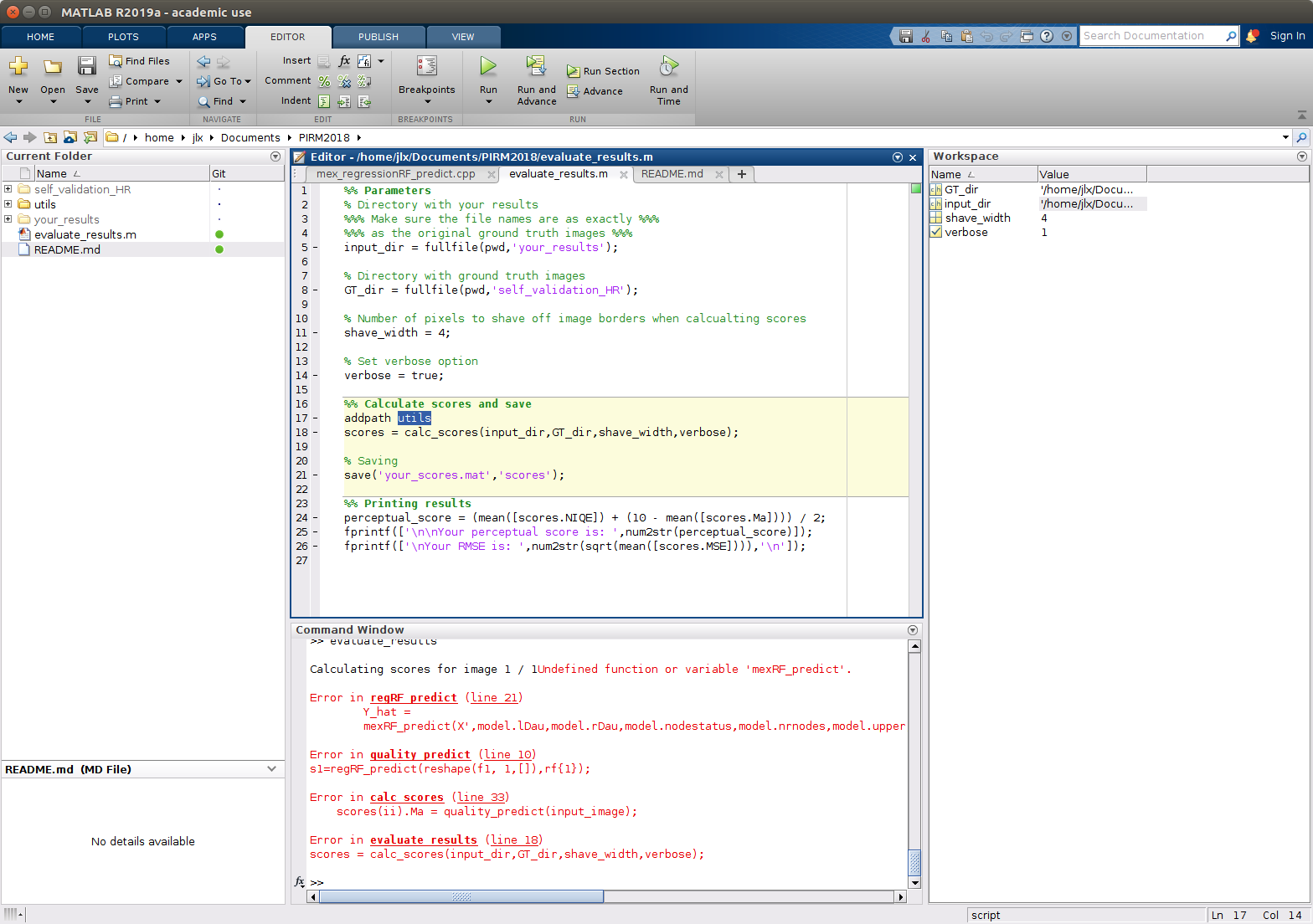Open the Breakpoints tool
Screen dimensions: 1313x924
click(x=426, y=67)
